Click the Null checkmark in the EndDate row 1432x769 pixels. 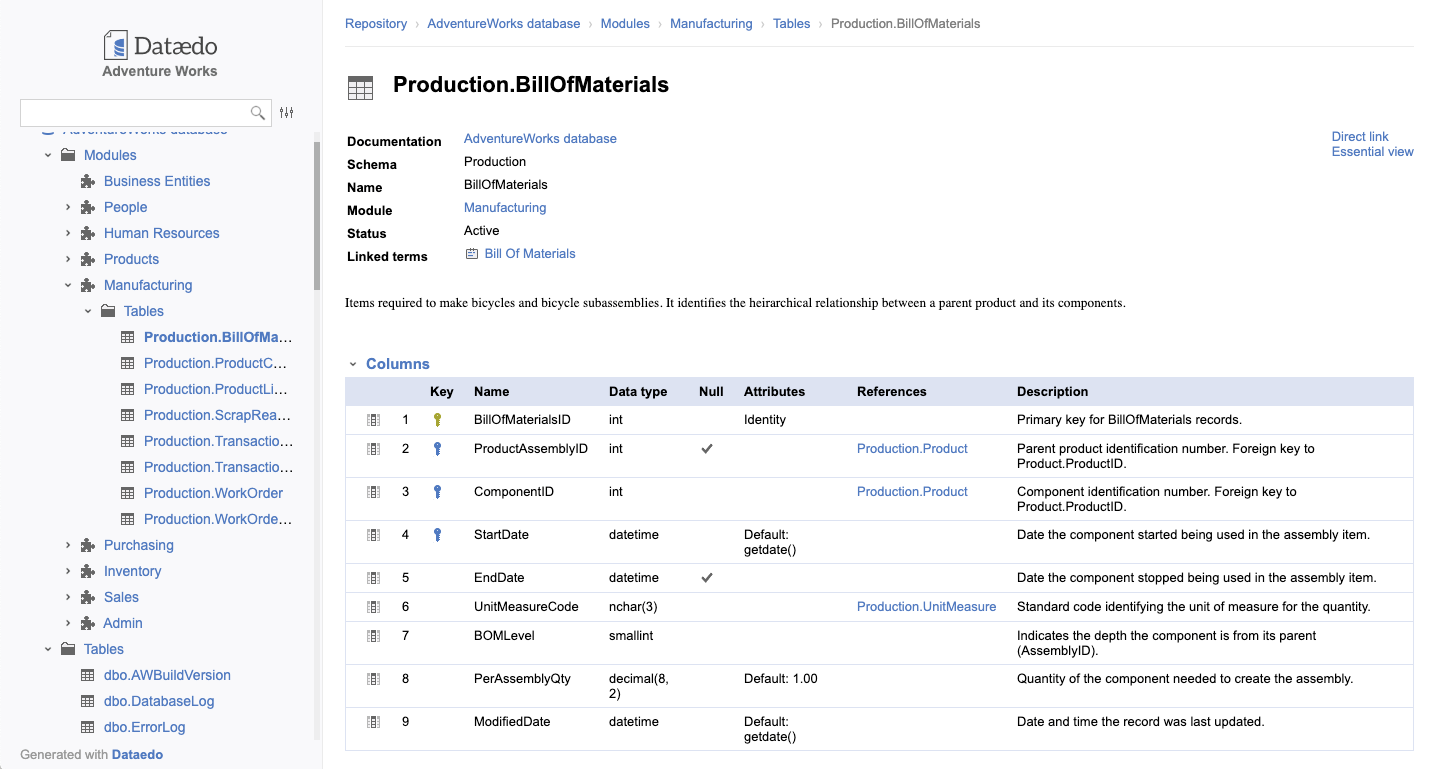[x=707, y=578]
